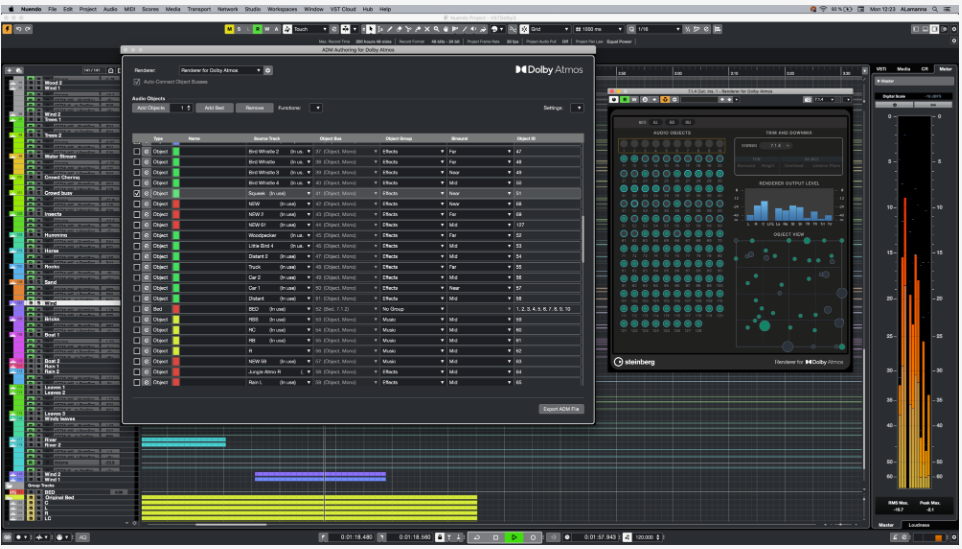Screen dimensions: 962x549
Task: Open Binaural dropdown for Squeek row
Action: point(480,193)
